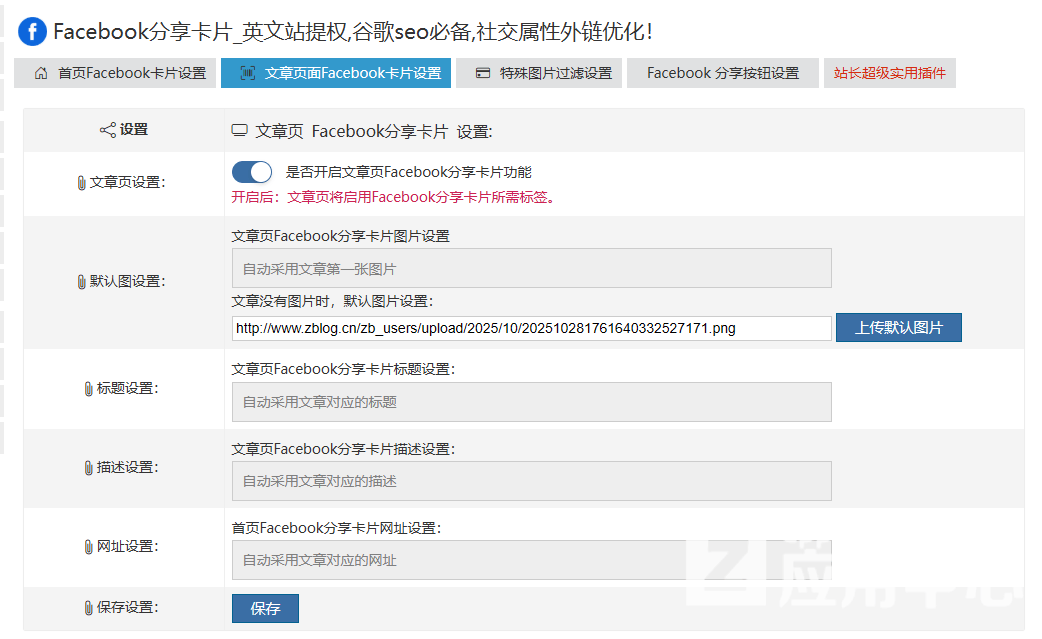
Task: Click the Facebook logo icon in title
Action: tap(32, 31)
